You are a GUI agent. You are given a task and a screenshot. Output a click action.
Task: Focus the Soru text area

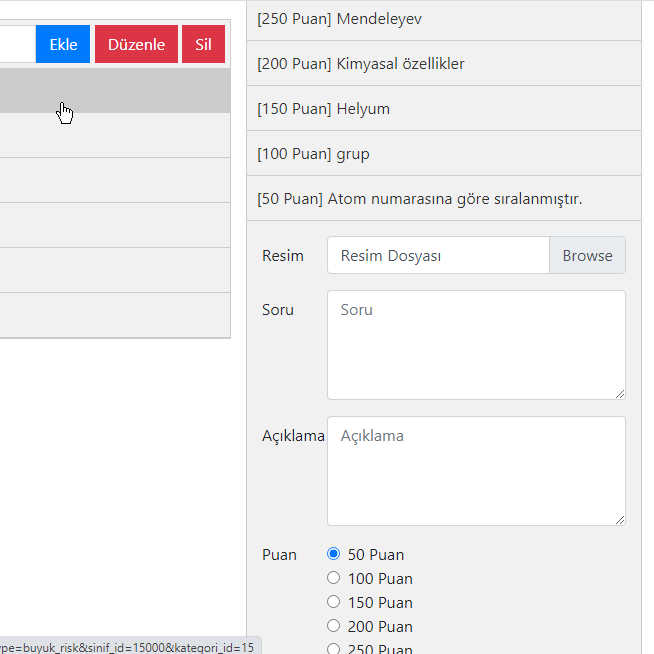(476, 345)
